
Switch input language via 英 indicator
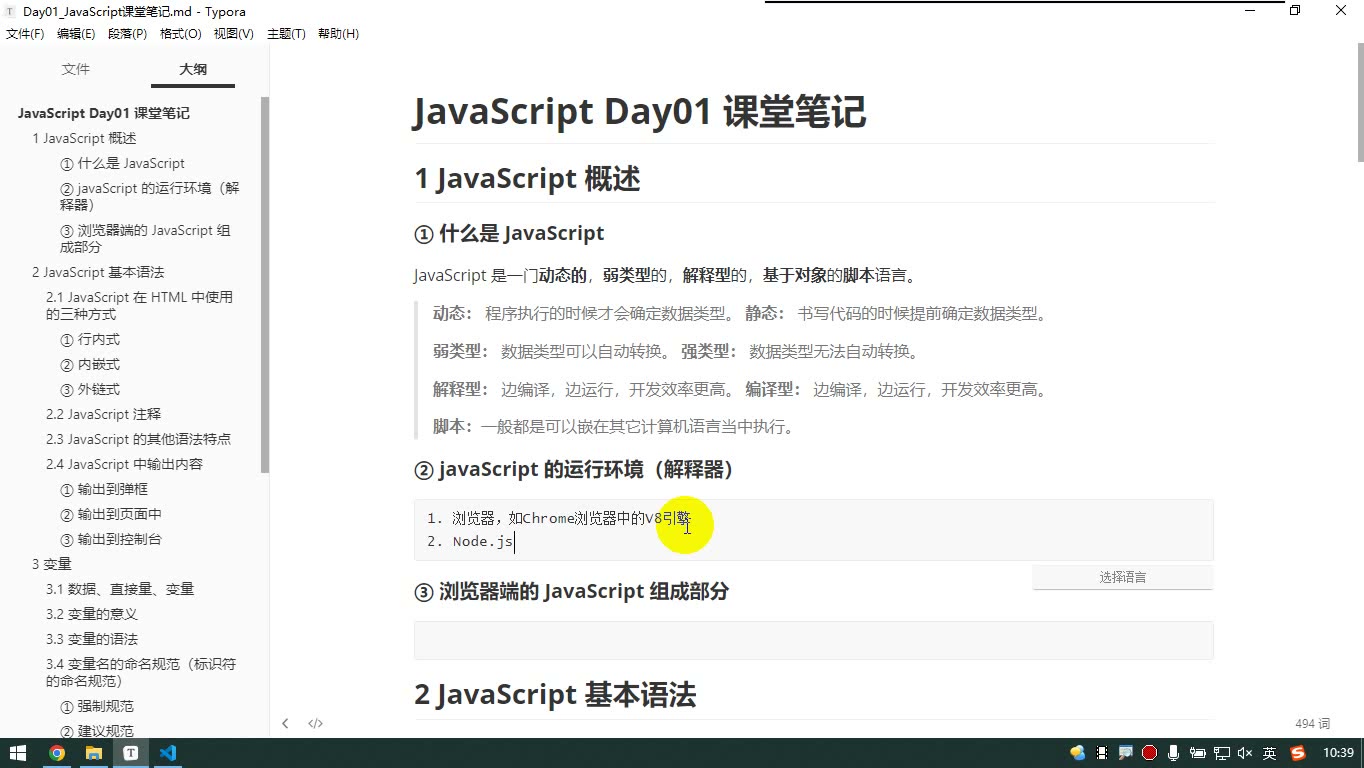(1269, 753)
